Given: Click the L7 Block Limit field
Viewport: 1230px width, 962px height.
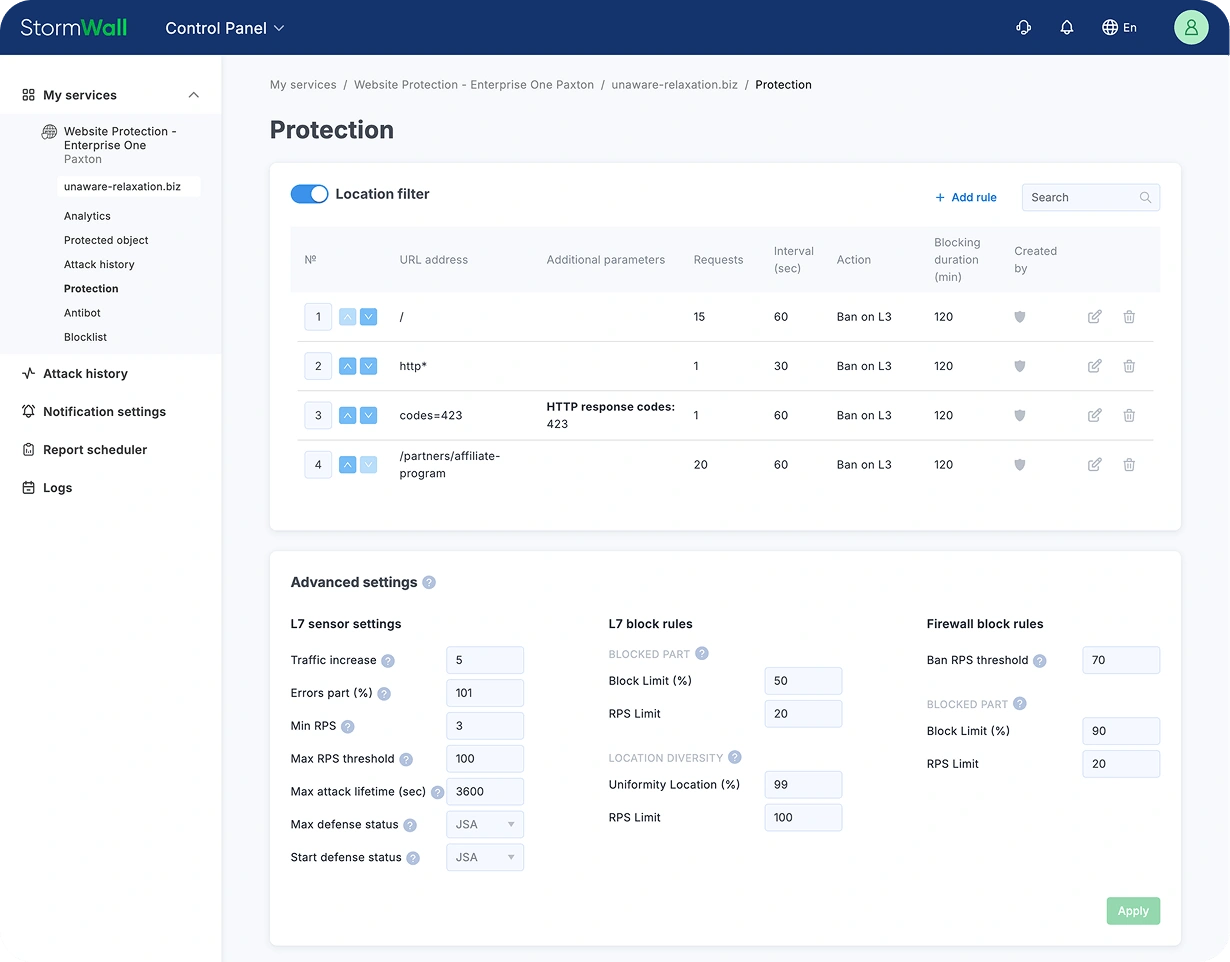Looking at the screenshot, I should point(803,681).
